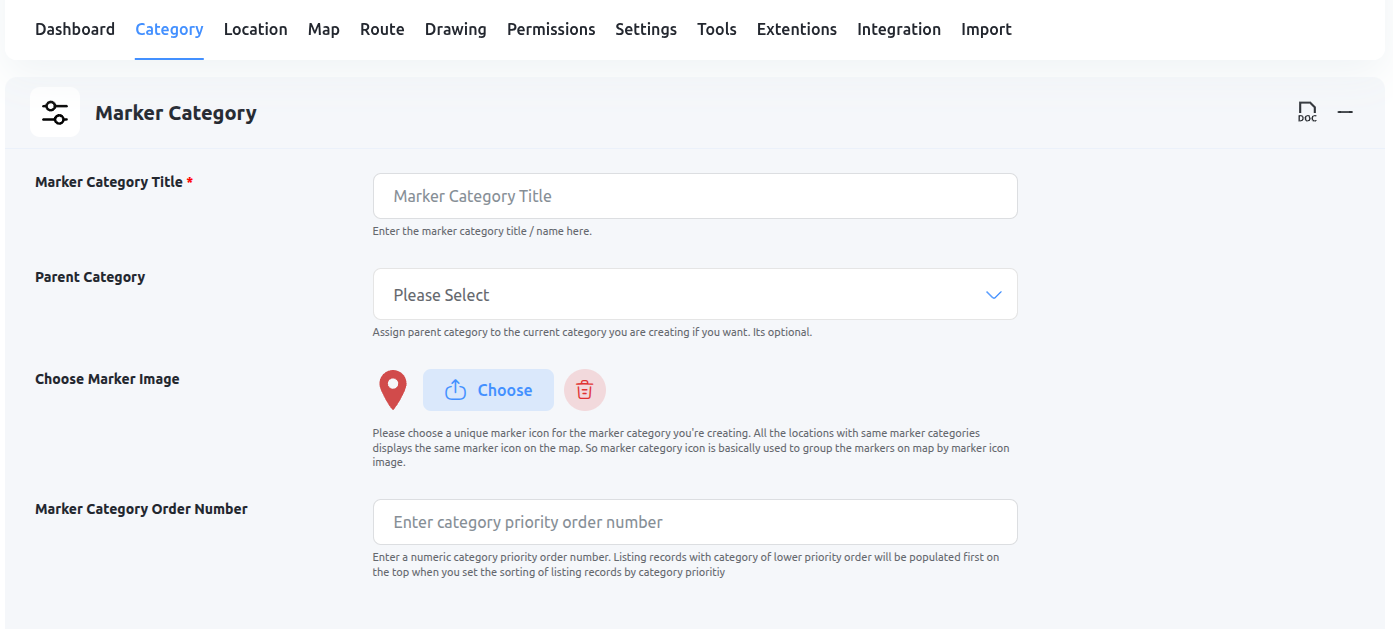Viewport: 1393px width, 629px height.
Task: Open the Import page
Action: (x=986, y=29)
